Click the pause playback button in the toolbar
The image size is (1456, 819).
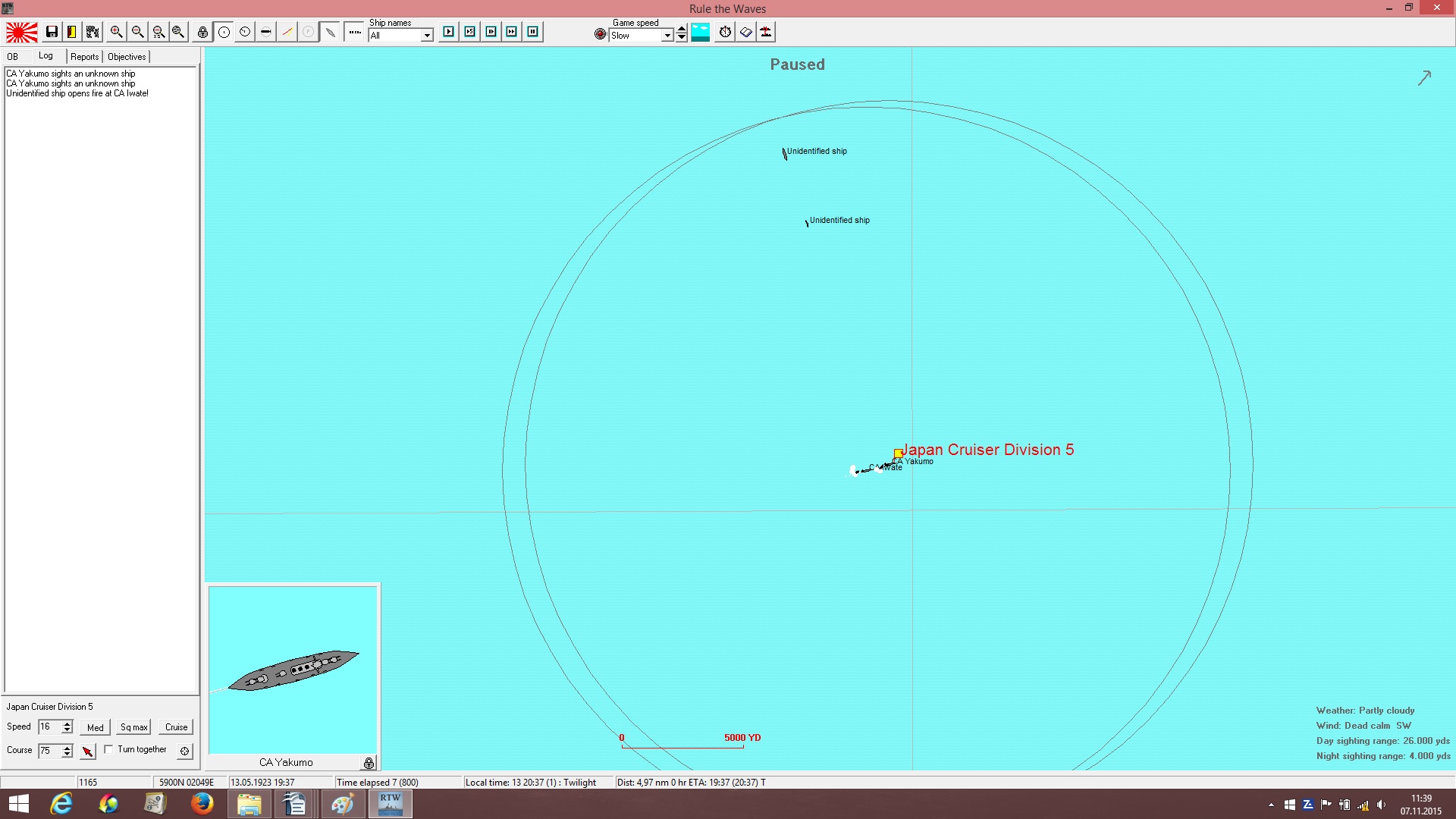(533, 32)
